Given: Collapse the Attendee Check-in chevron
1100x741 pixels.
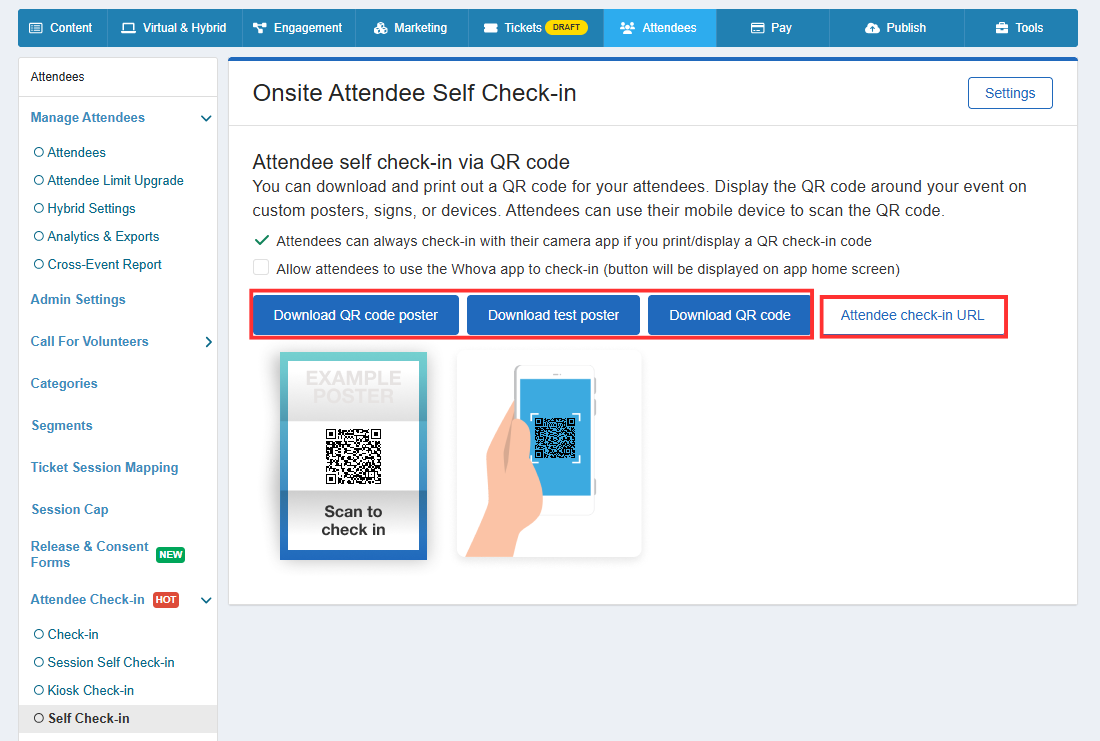Looking at the screenshot, I should coord(206,600).
